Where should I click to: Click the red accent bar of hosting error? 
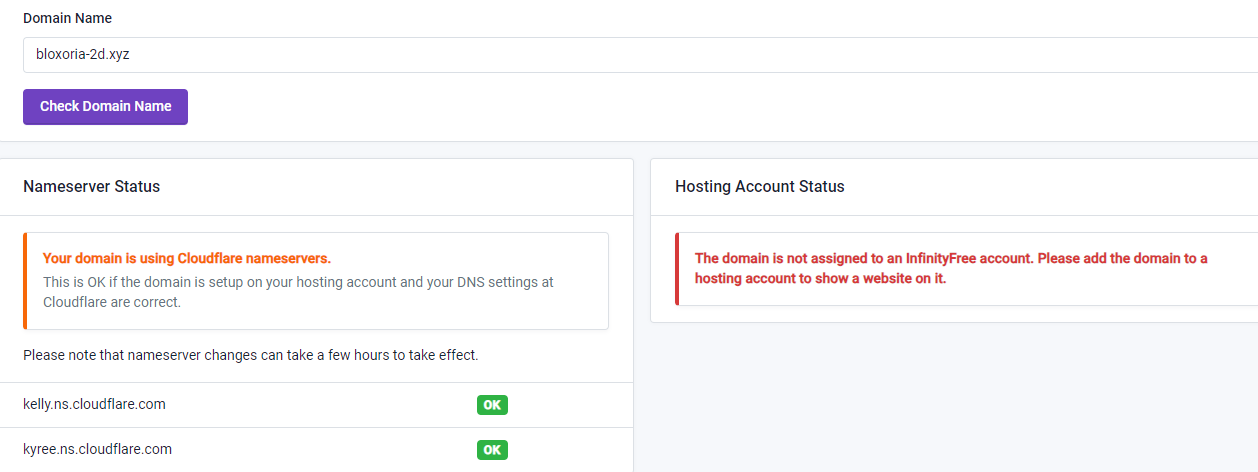tap(677, 269)
